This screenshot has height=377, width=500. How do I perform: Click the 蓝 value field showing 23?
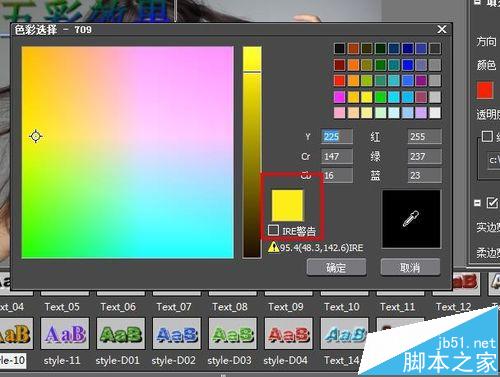tap(424, 175)
